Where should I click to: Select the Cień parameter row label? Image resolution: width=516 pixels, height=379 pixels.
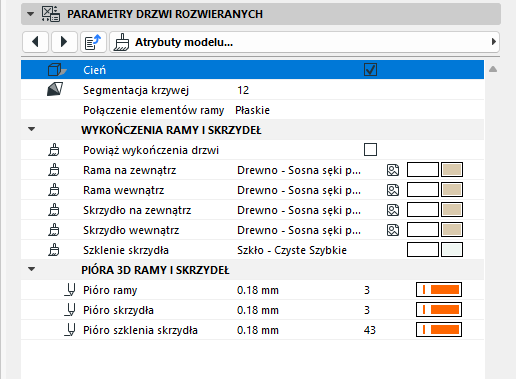pos(94,70)
